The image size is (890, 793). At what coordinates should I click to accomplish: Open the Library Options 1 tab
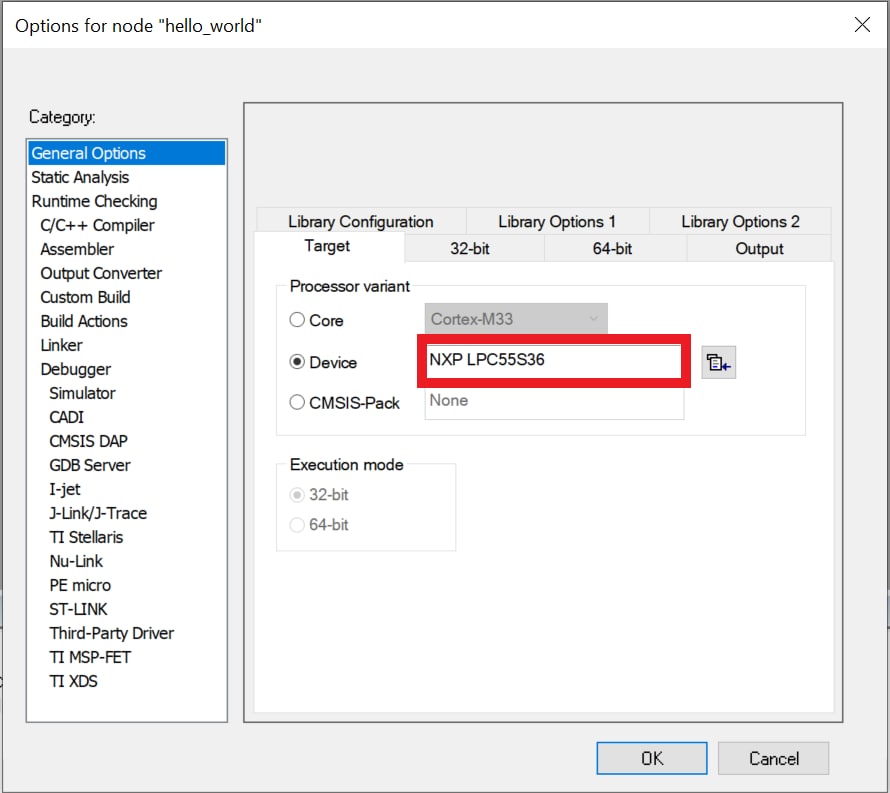point(557,222)
